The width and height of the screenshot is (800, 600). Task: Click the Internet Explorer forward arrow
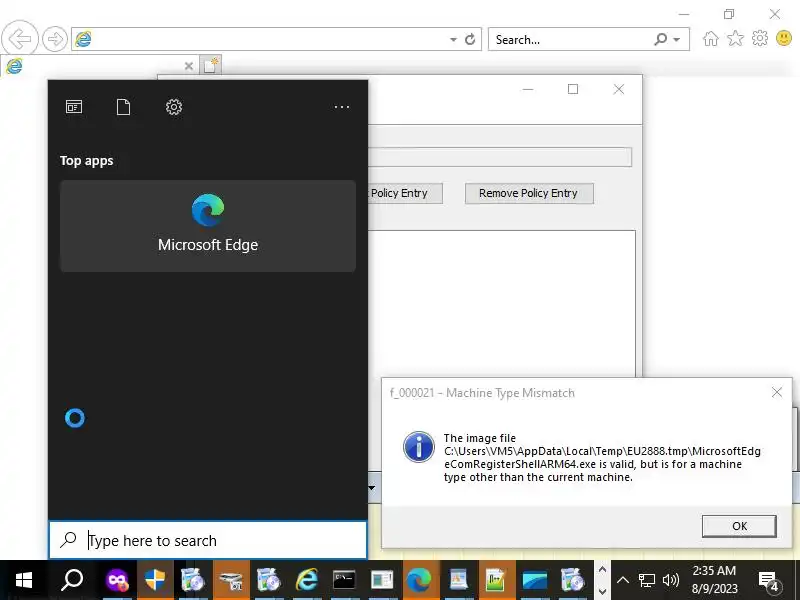pyautogui.click(x=55, y=39)
